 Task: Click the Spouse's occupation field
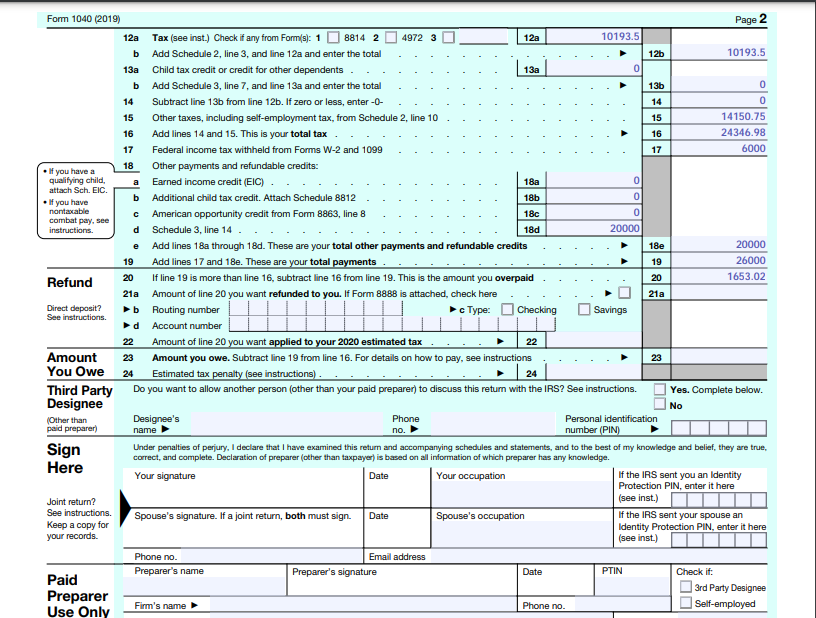coord(522,534)
